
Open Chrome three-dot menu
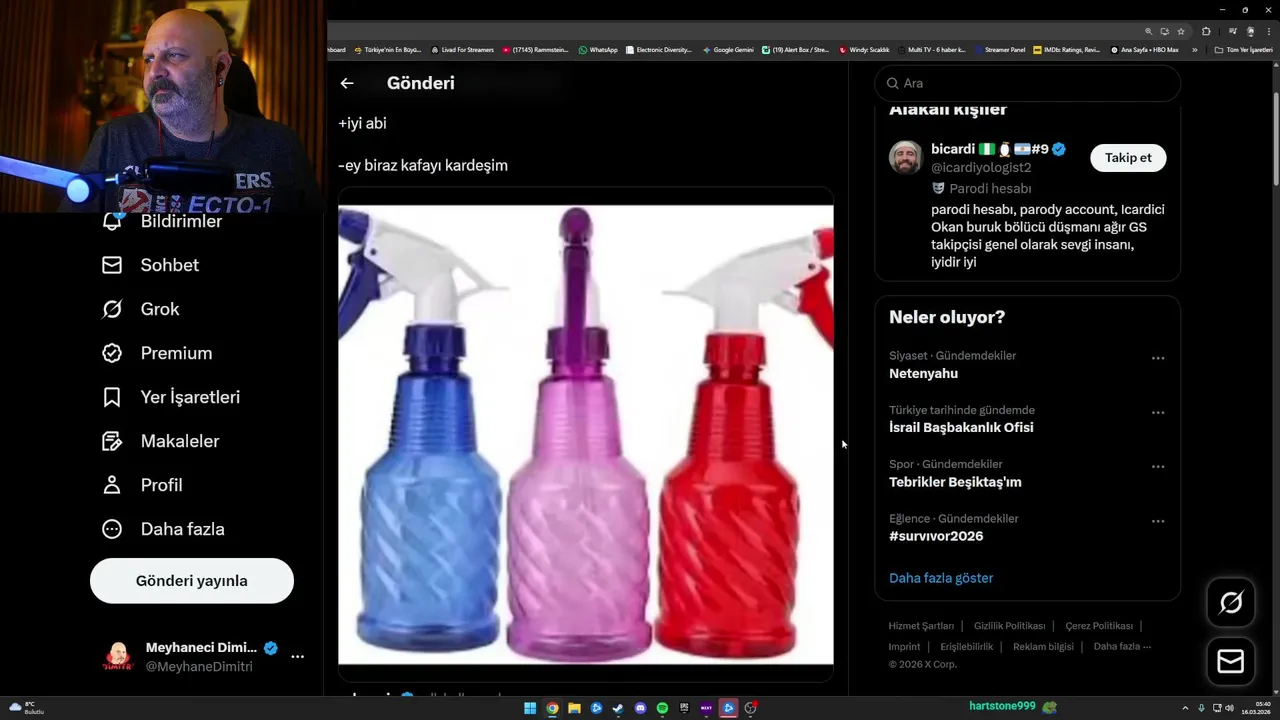click(x=1268, y=31)
